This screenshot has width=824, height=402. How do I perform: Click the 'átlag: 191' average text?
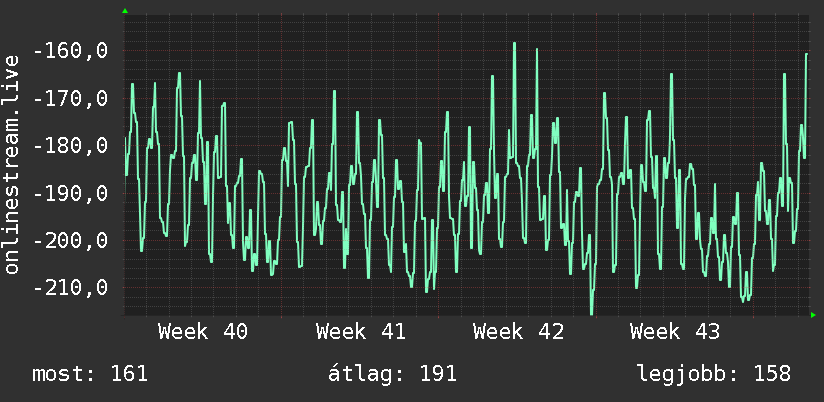(x=392, y=374)
